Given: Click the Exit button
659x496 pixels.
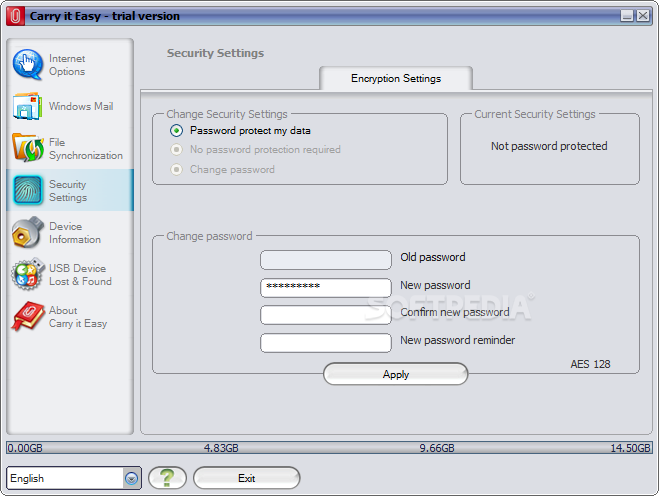Looking at the screenshot, I should click(x=247, y=478).
